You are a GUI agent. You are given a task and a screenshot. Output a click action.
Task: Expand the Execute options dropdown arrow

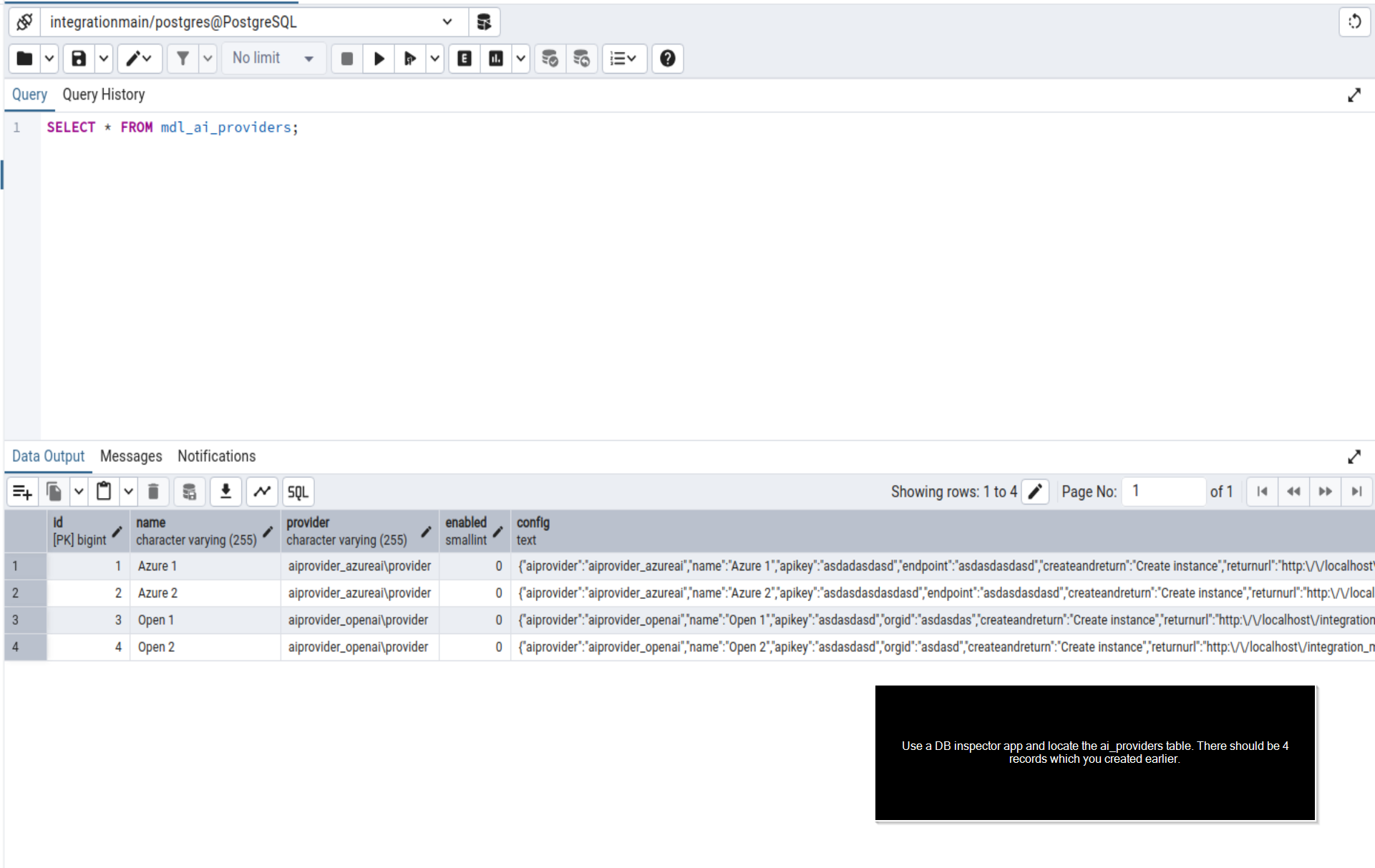[x=434, y=59]
